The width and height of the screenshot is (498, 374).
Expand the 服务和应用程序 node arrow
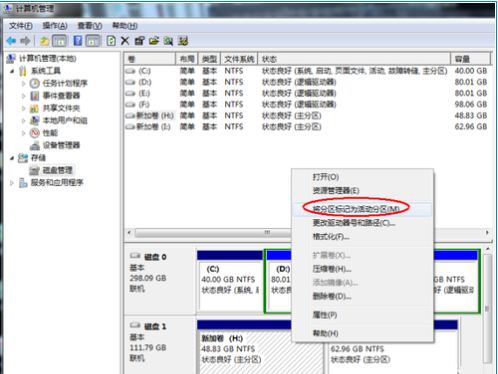[x=12, y=183]
